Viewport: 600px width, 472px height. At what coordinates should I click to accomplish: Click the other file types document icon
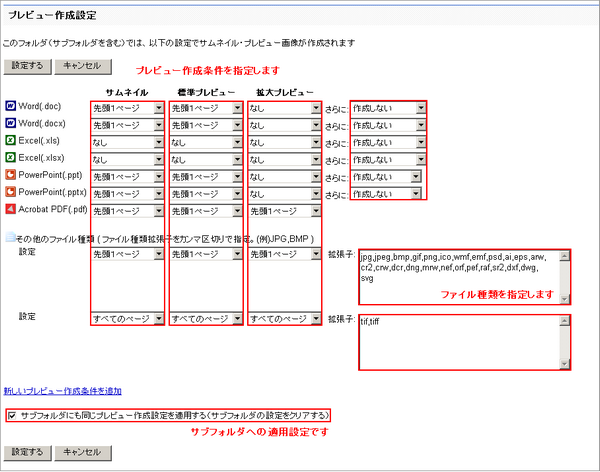tap(10, 237)
